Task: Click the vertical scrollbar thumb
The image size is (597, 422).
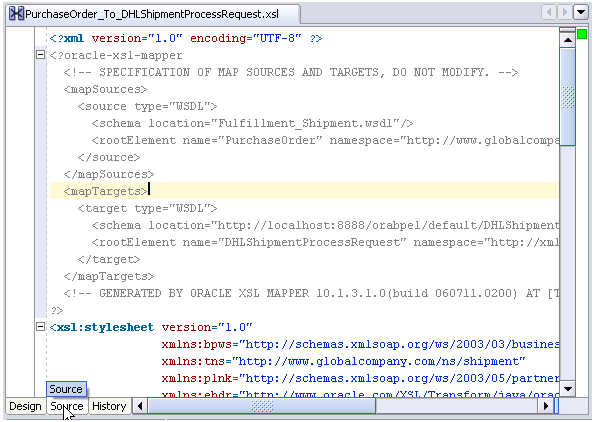Action: point(567,97)
